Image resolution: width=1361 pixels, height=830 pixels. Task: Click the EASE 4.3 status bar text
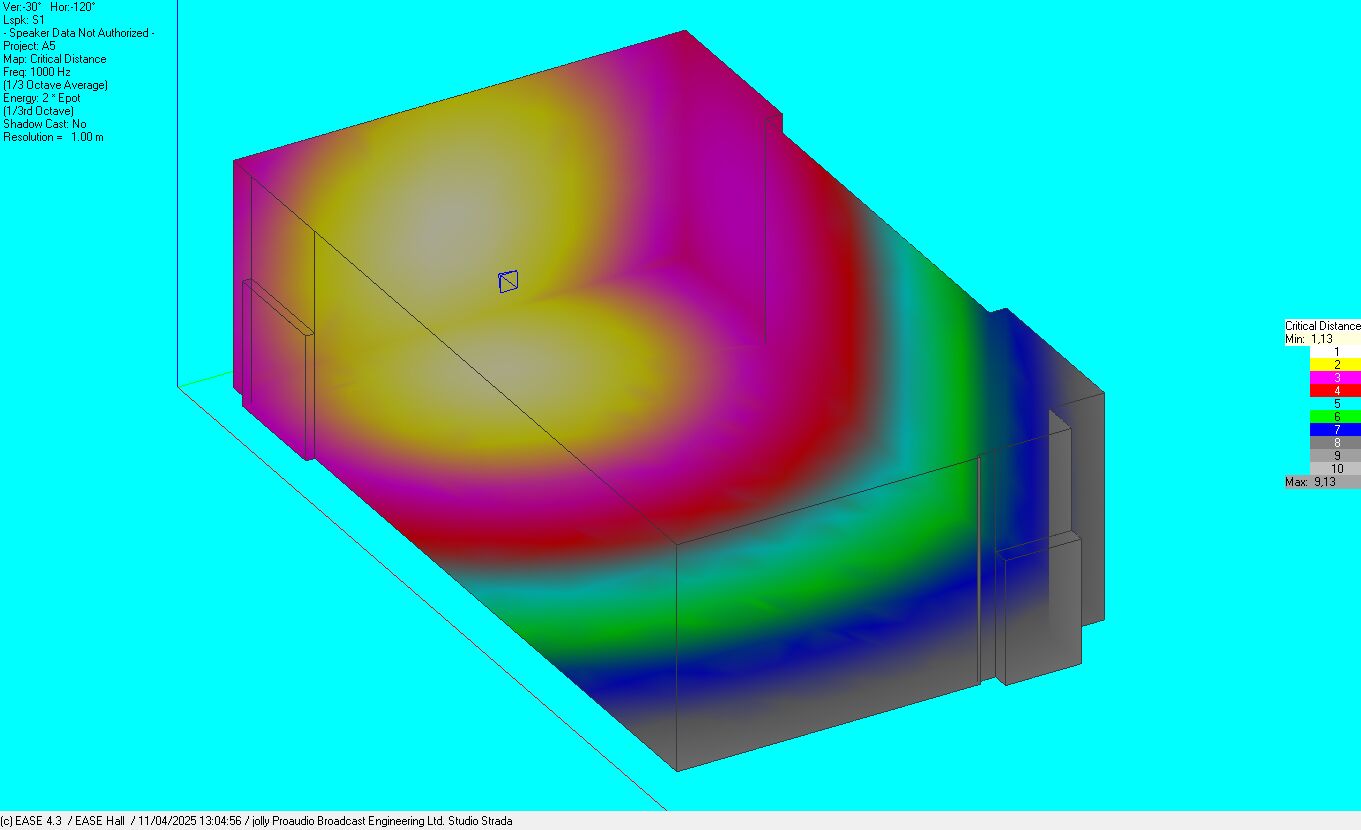pyautogui.click(x=32, y=821)
